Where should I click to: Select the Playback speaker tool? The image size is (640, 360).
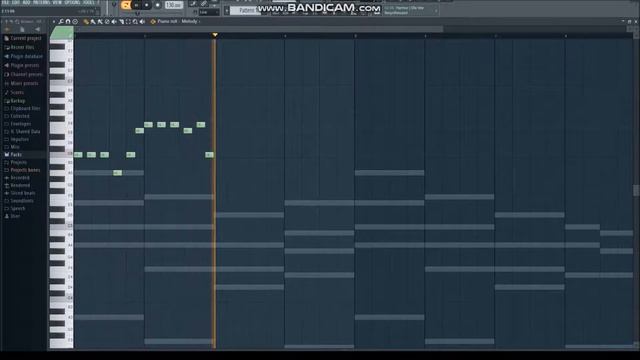(142, 22)
